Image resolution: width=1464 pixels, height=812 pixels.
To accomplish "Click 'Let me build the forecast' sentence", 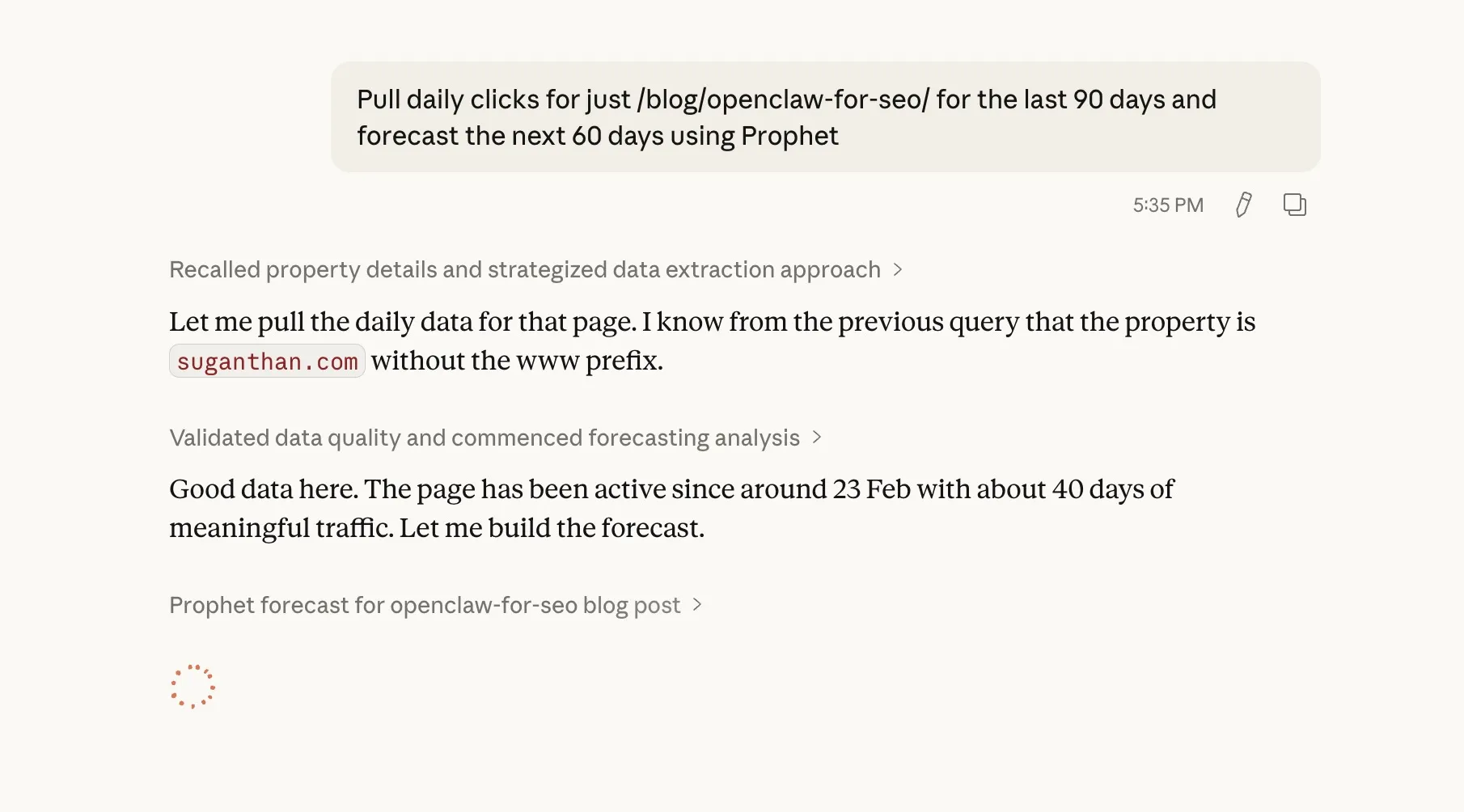I will click(x=552, y=528).
